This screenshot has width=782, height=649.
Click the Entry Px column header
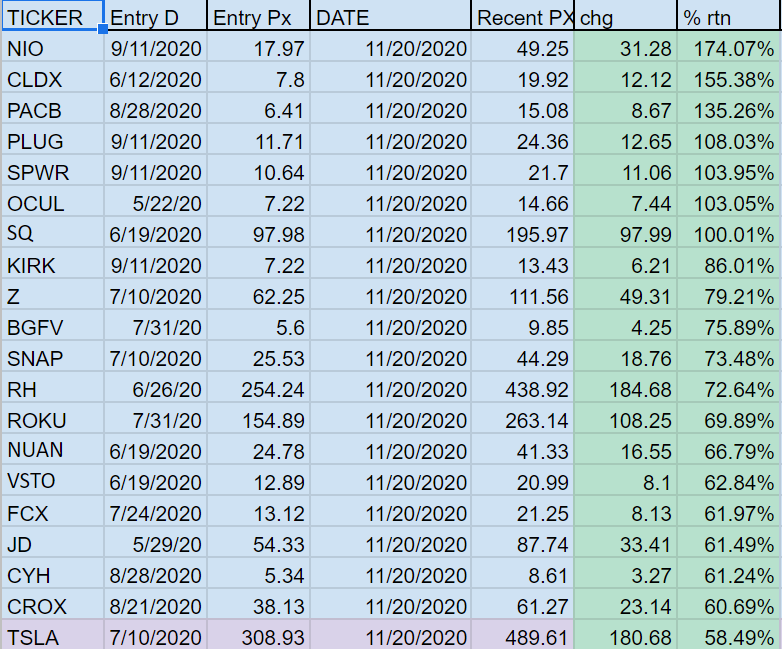[x=258, y=15]
